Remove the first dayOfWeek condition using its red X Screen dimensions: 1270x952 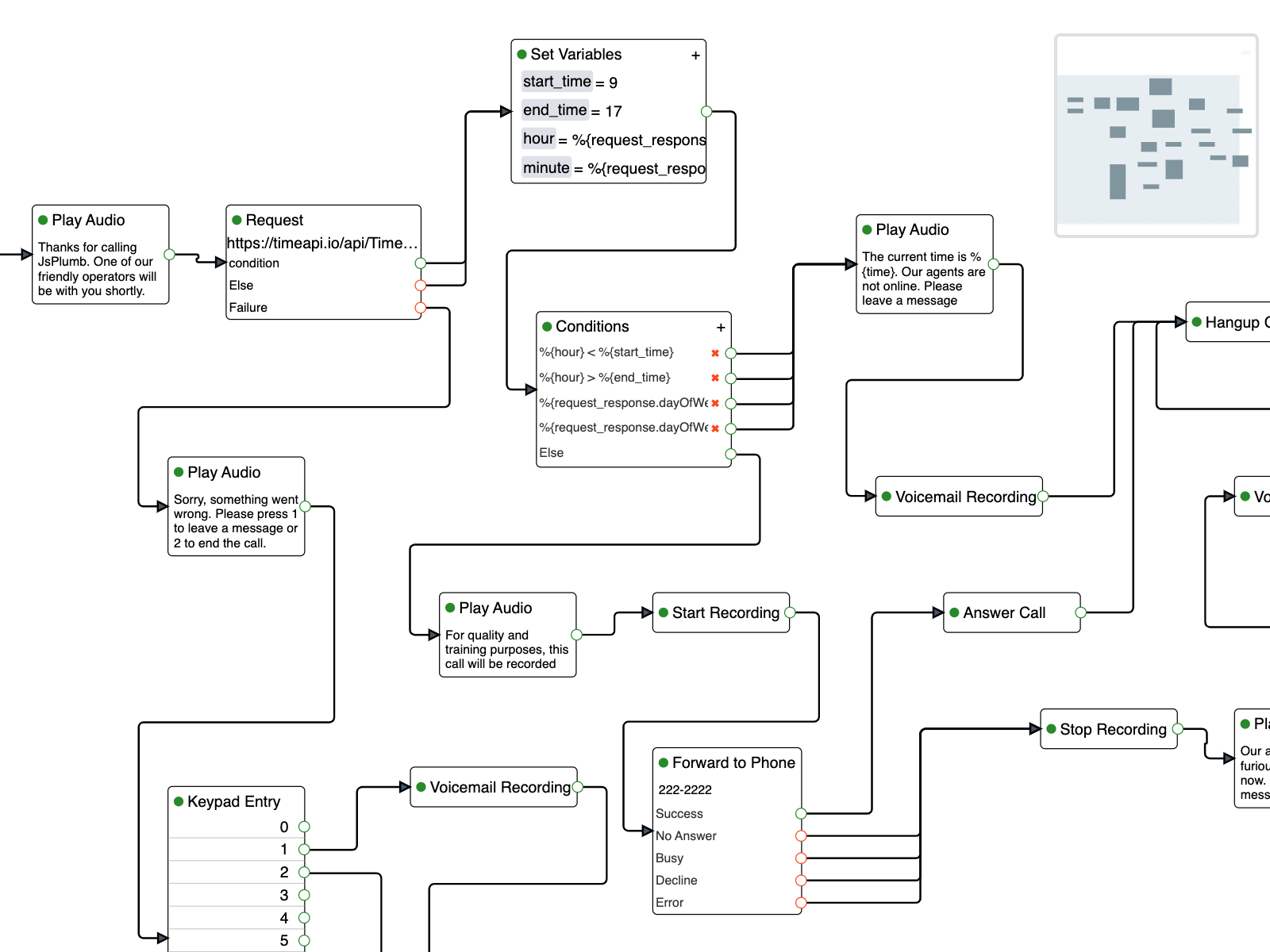pos(714,402)
